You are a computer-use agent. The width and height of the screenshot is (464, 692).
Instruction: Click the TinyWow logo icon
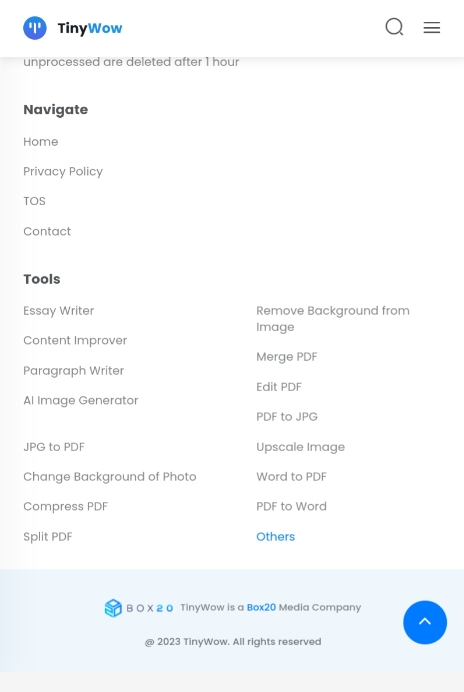pos(35,28)
